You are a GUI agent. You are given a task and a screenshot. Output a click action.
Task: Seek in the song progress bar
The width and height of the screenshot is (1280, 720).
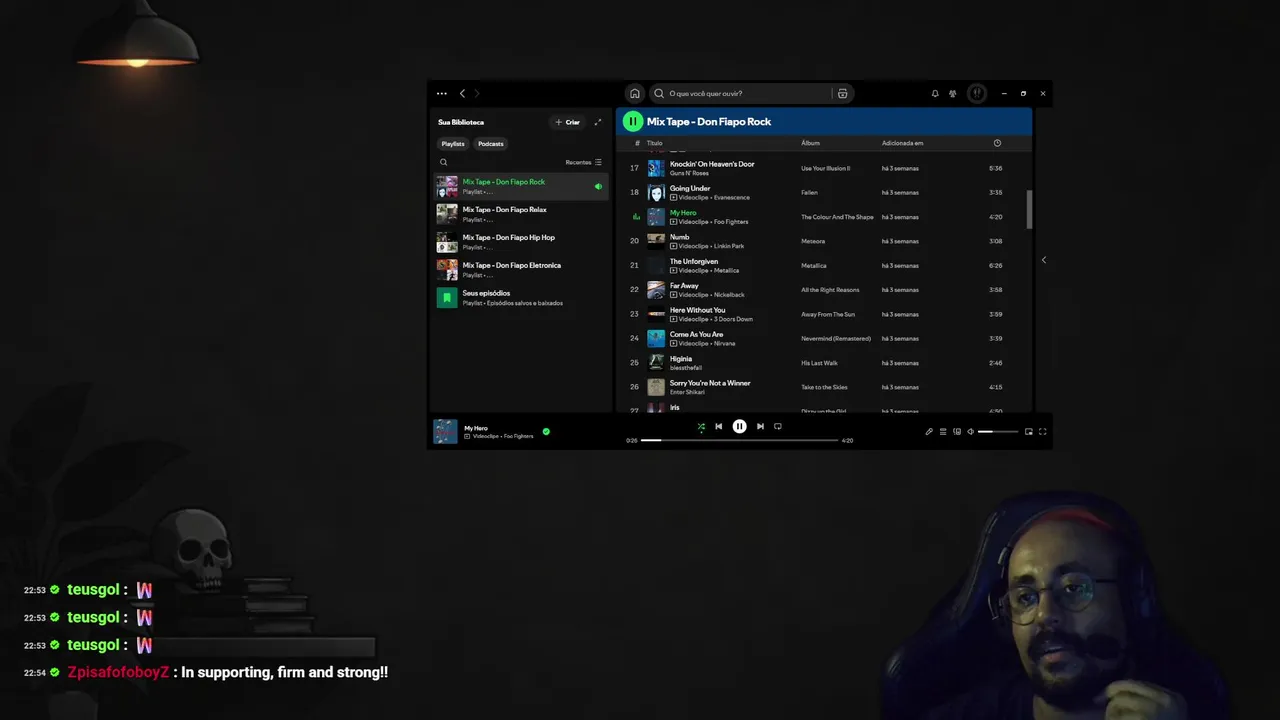pos(739,440)
